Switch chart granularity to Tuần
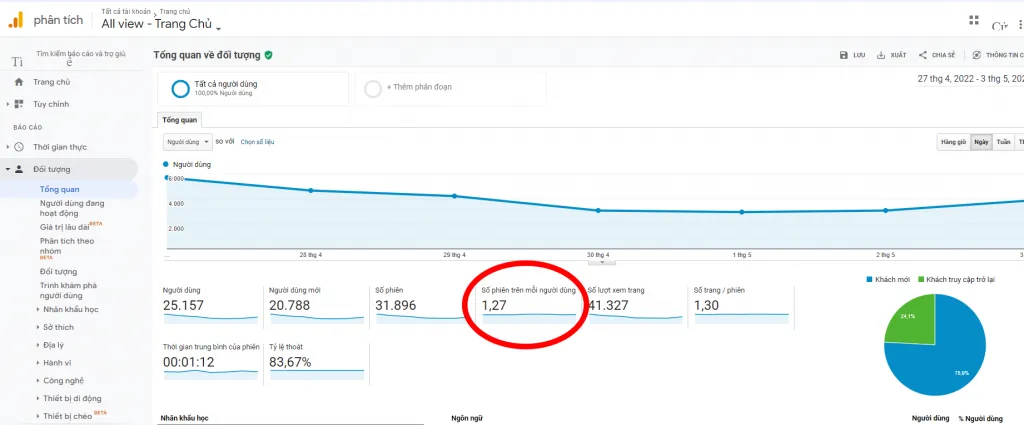Viewport: 1024px width, 425px height. coord(1004,142)
